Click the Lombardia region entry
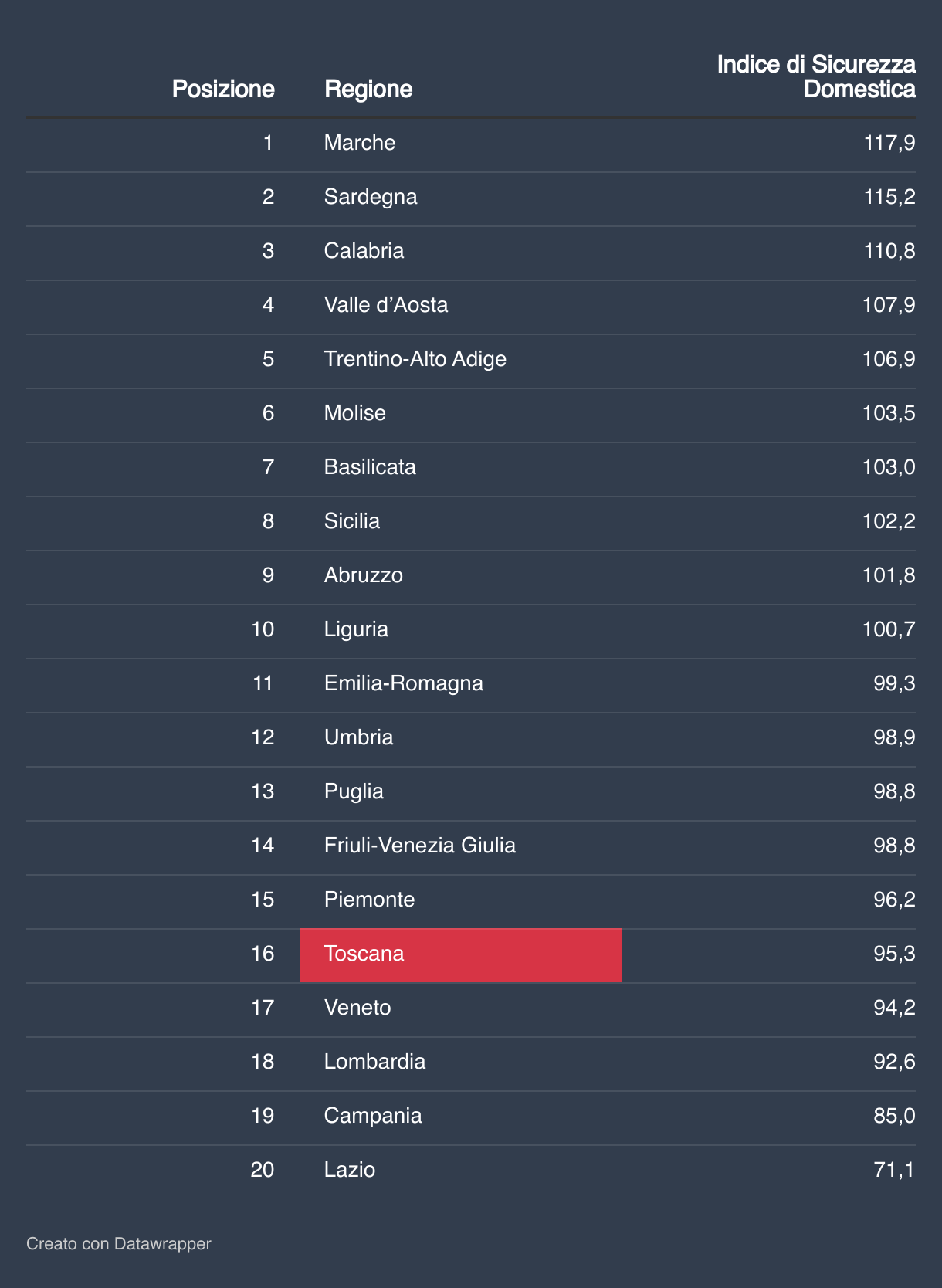The image size is (942, 1288). (374, 1062)
